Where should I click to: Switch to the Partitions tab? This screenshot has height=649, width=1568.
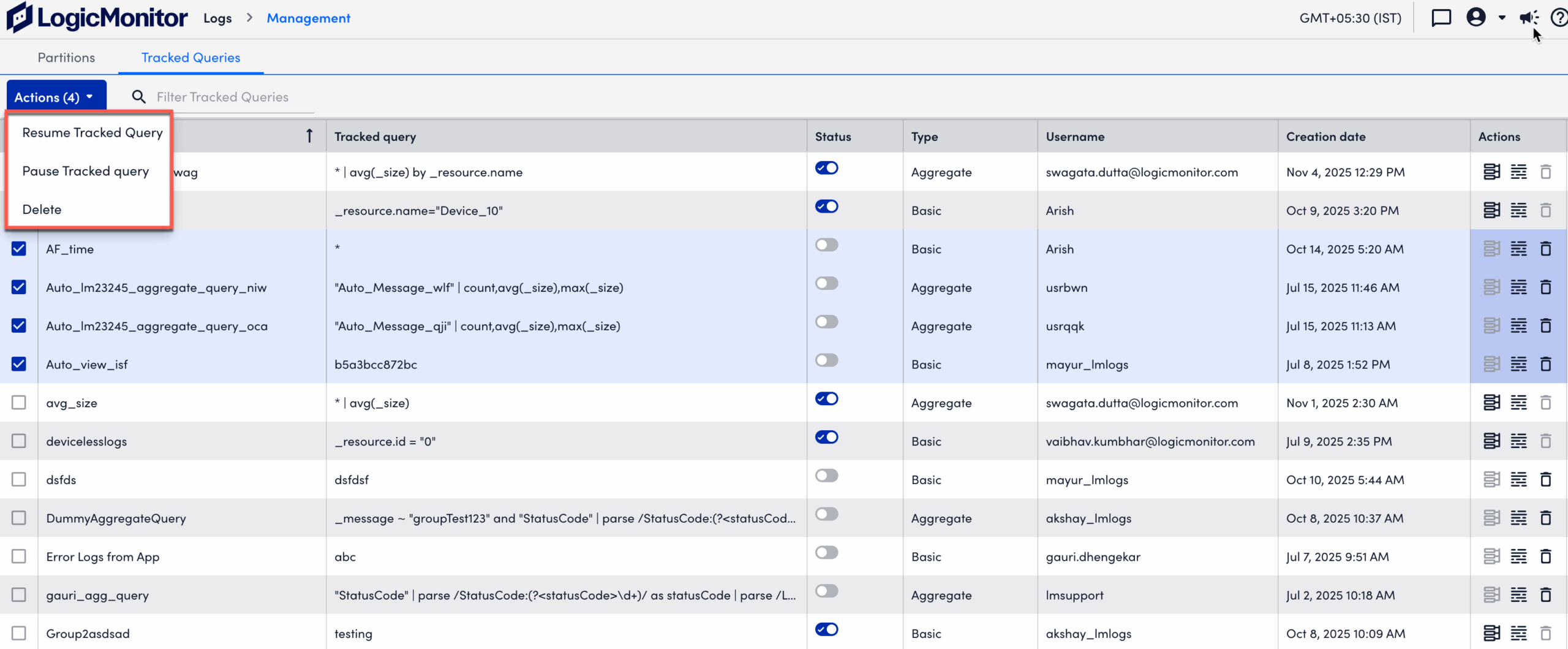[x=66, y=57]
